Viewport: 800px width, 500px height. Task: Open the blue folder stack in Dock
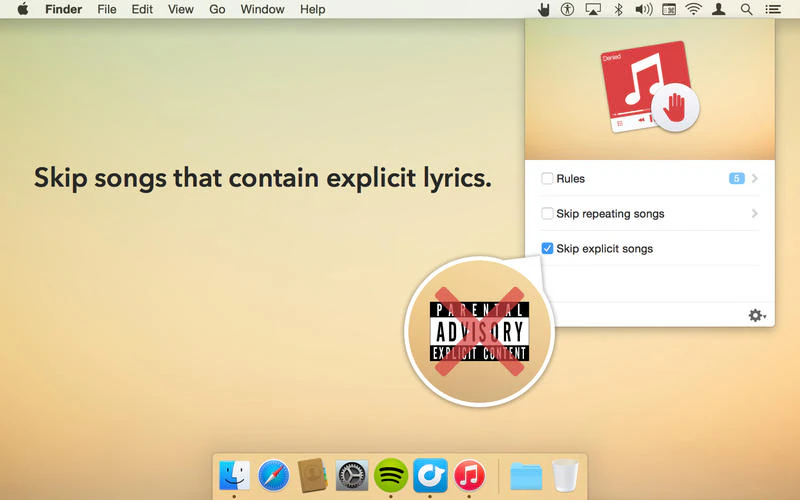coord(526,477)
